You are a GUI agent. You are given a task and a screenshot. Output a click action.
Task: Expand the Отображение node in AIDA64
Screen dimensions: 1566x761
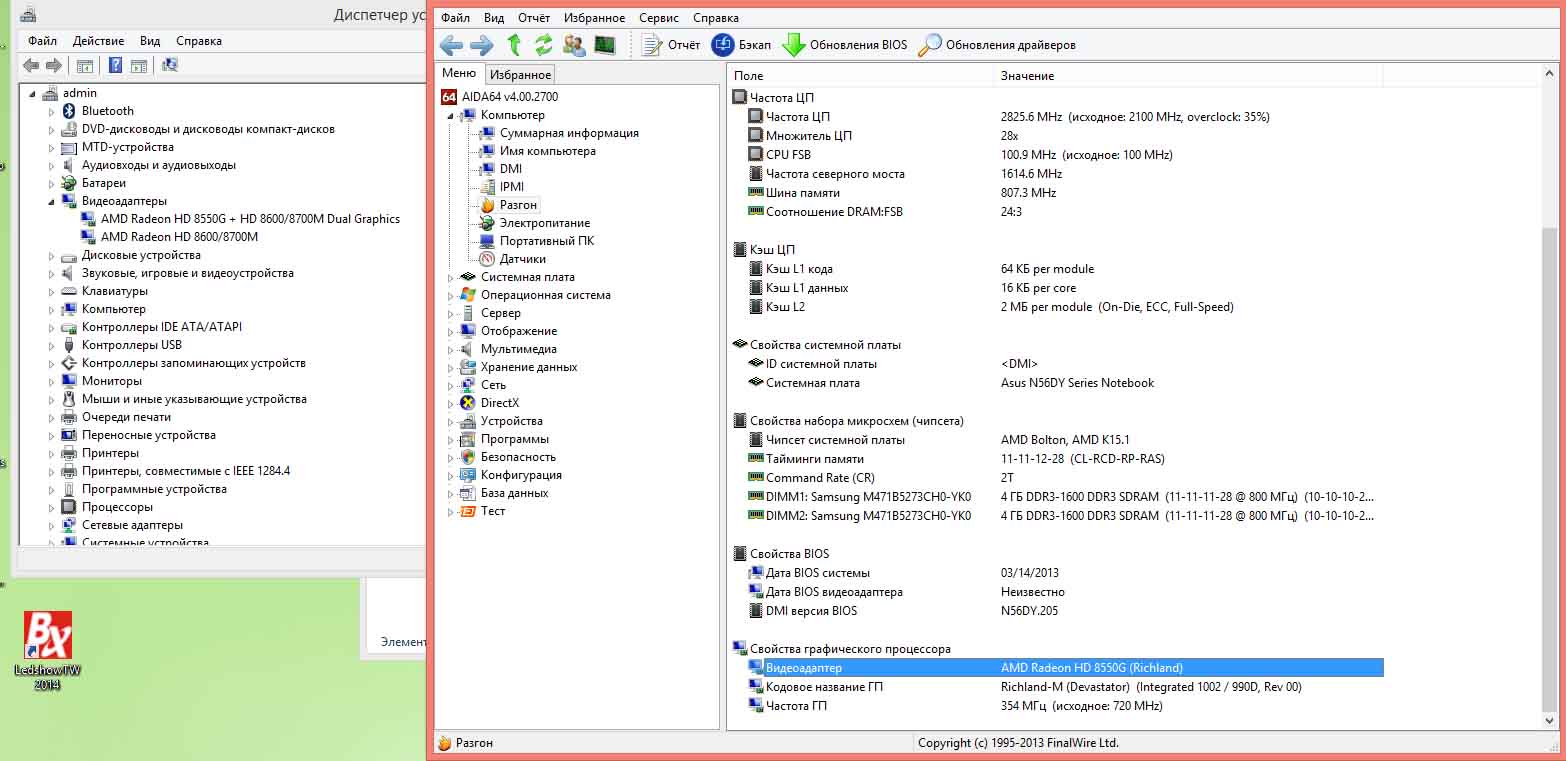tap(451, 331)
